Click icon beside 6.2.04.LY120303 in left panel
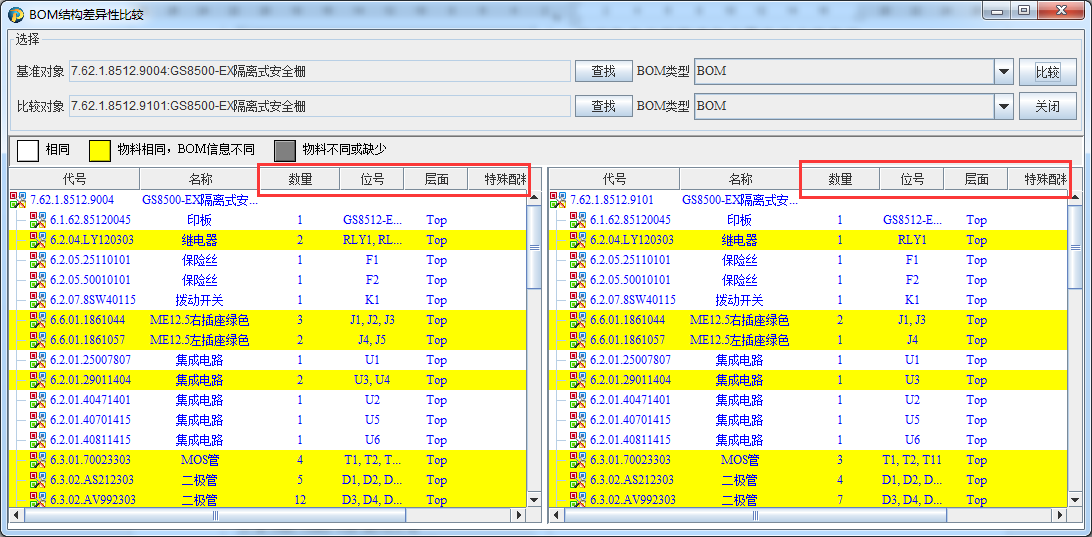 tap(38, 240)
